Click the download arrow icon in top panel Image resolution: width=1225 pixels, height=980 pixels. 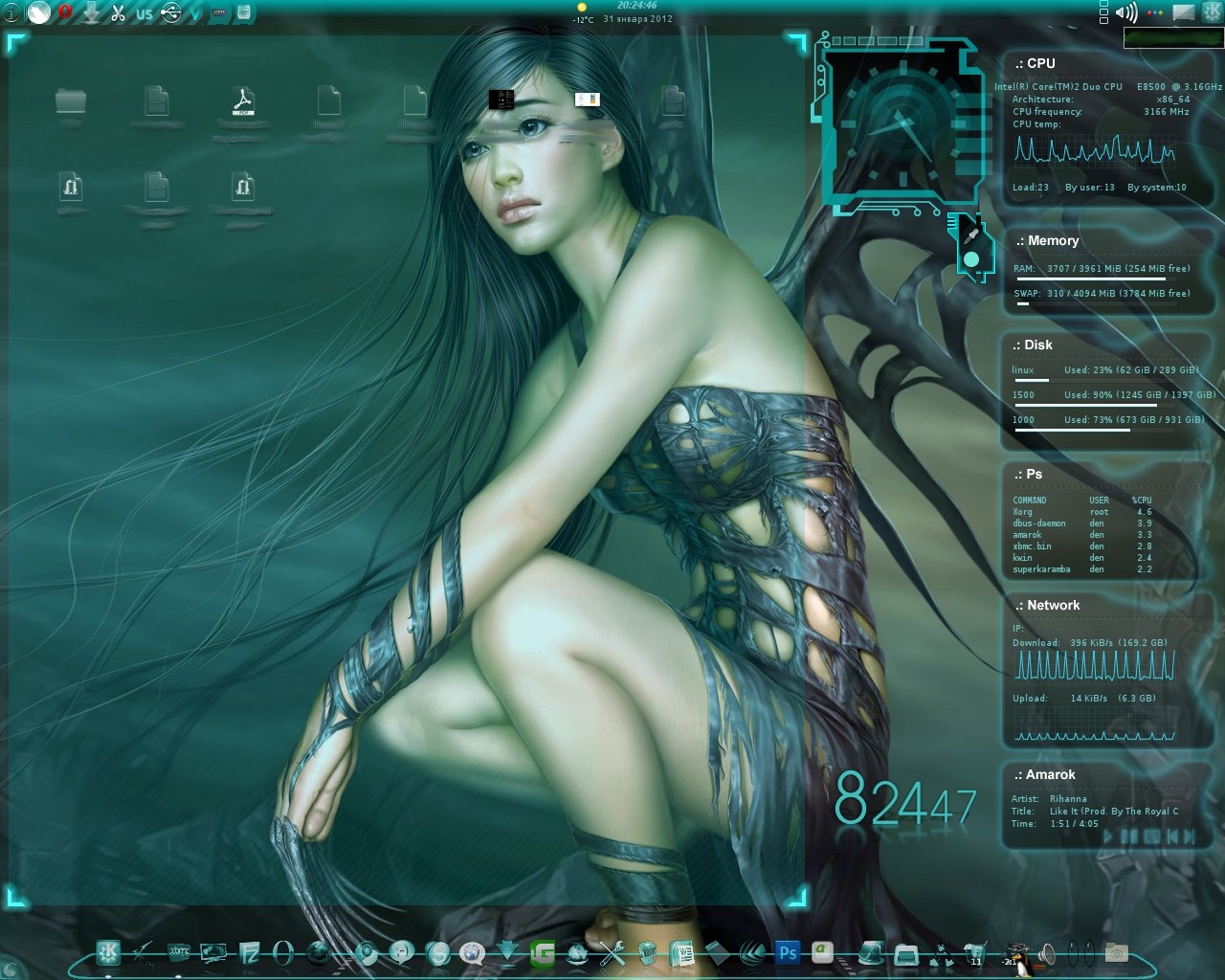click(92, 12)
